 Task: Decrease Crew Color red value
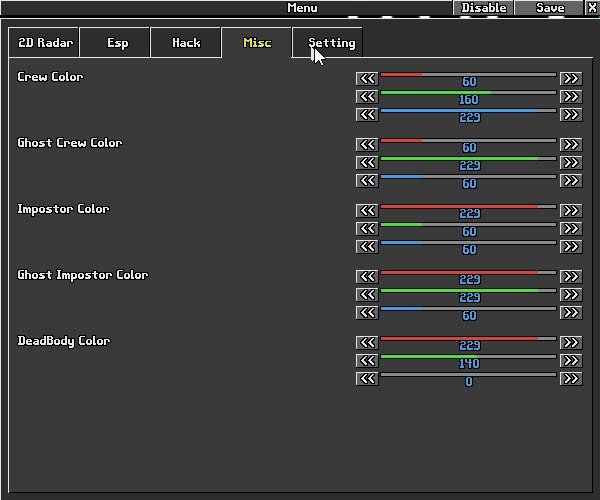tap(367, 78)
